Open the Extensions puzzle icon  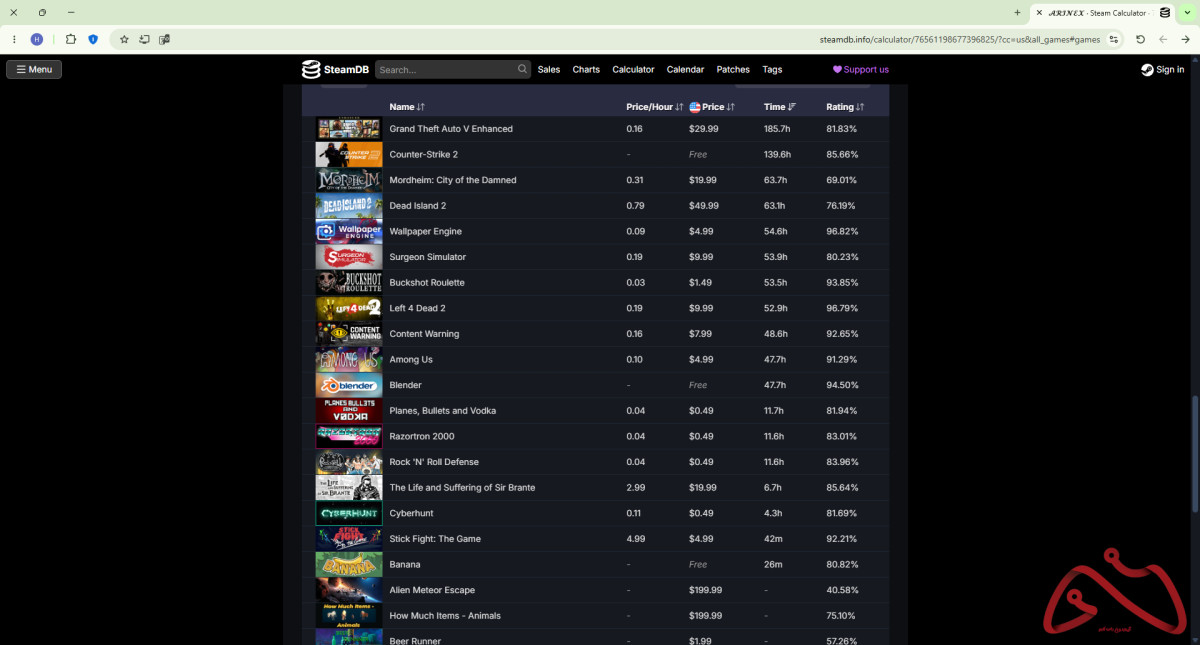[x=71, y=39]
